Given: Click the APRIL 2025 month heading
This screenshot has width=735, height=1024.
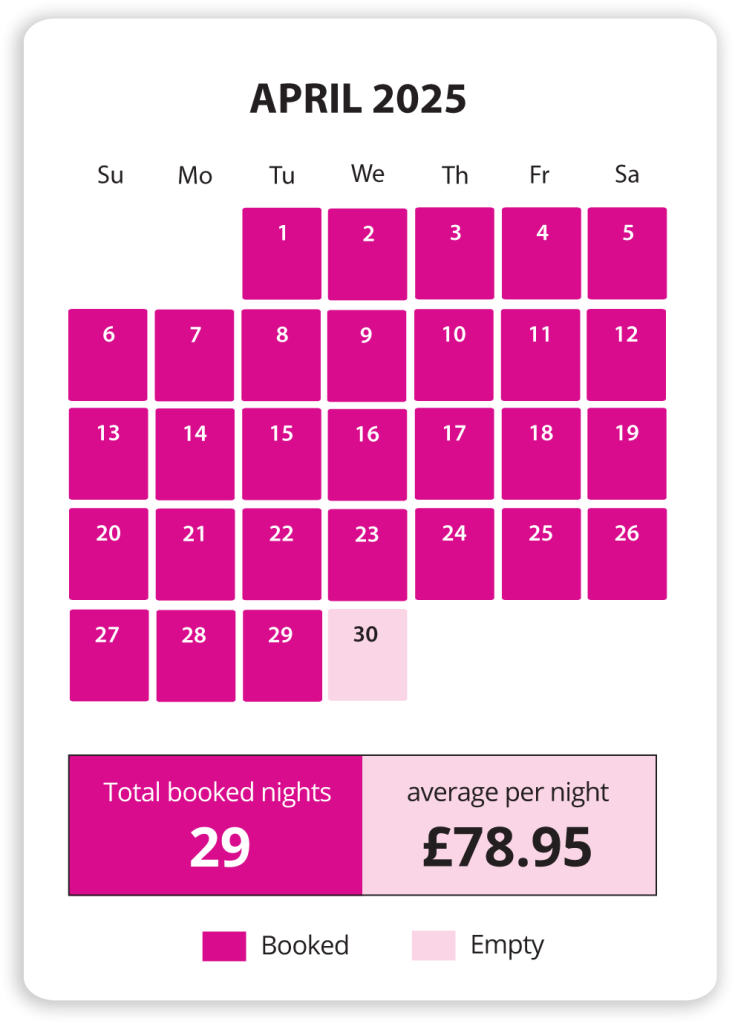Looking at the screenshot, I should pyautogui.click(x=358, y=99).
